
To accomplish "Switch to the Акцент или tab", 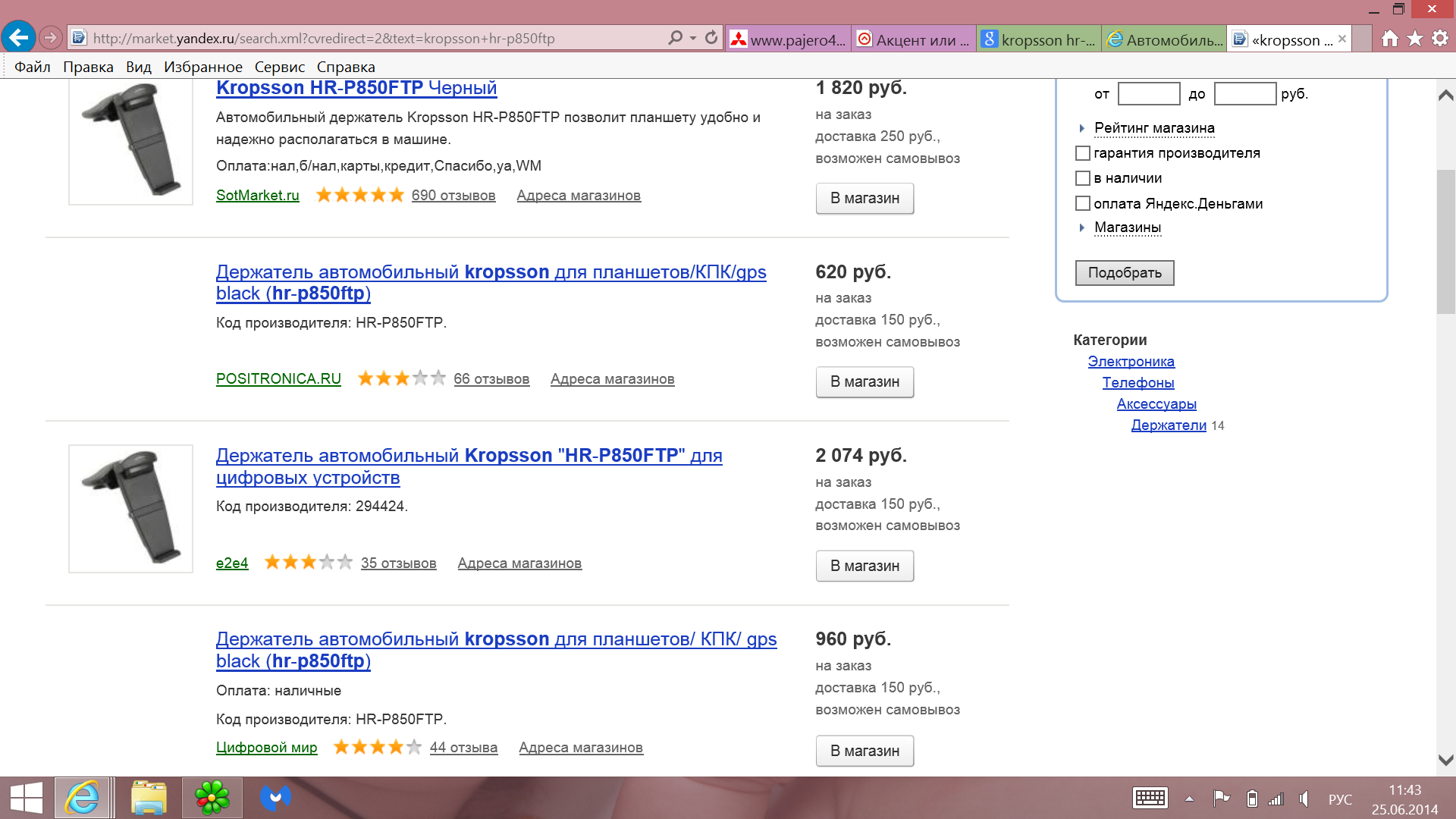I will coord(913,39).
